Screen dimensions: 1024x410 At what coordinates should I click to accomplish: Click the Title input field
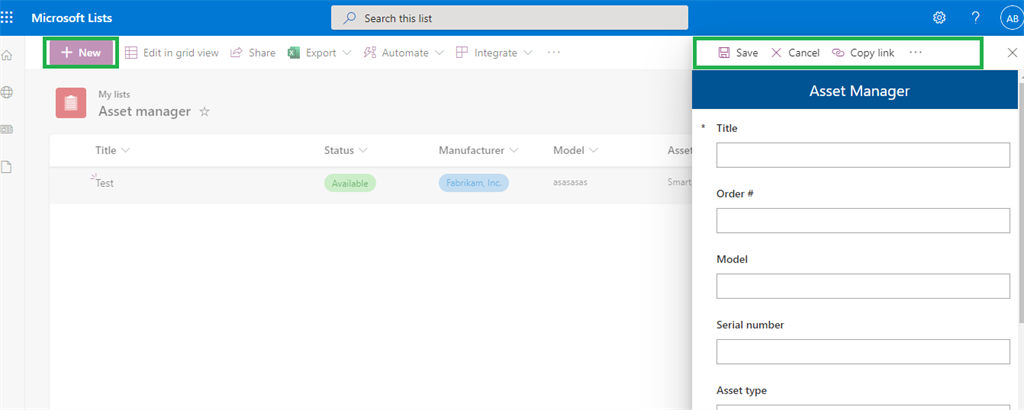tap(863, 155)
